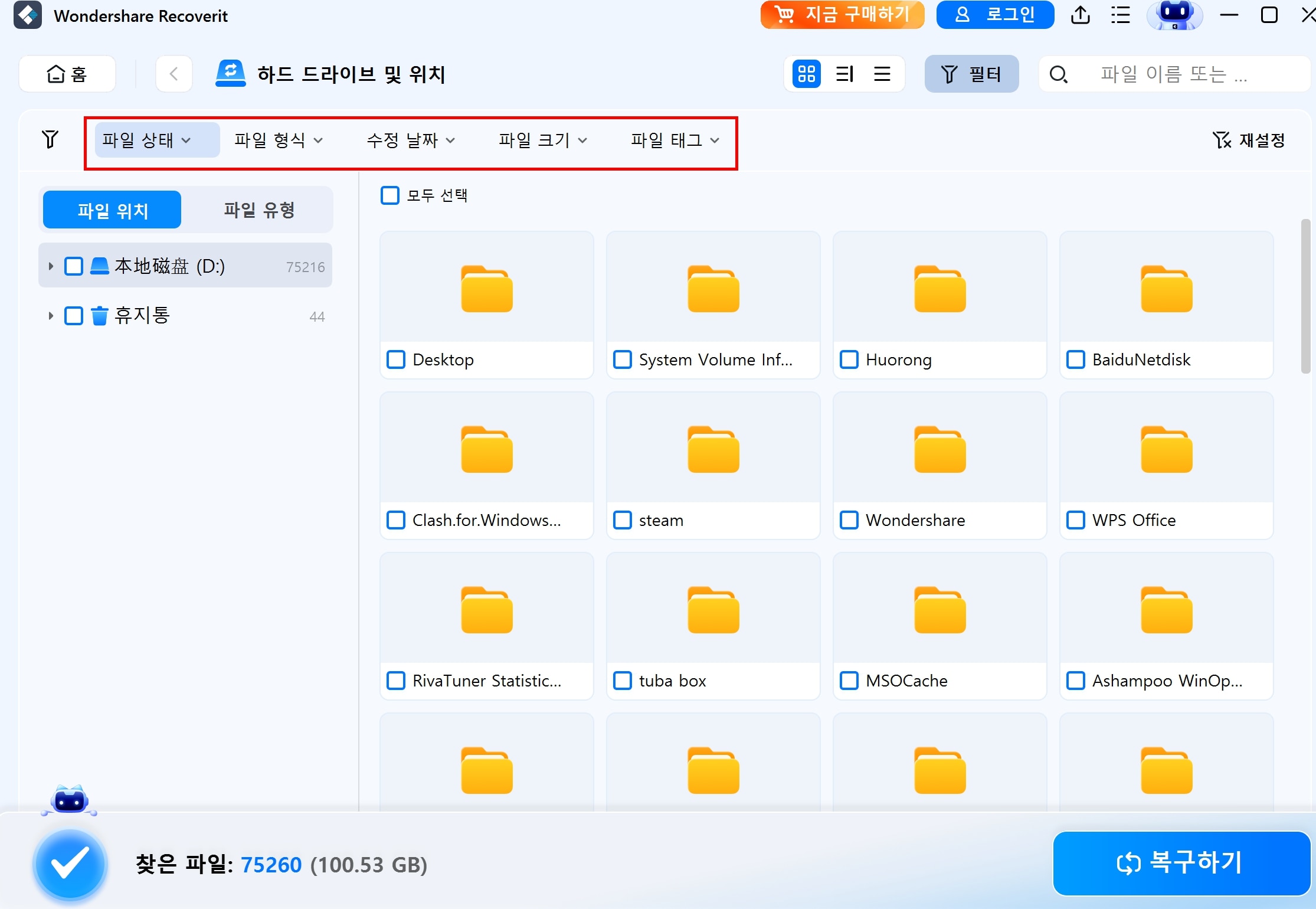
Task: Check the 모두 선택 select-all checkbox
Action: [x=390, y=195]
